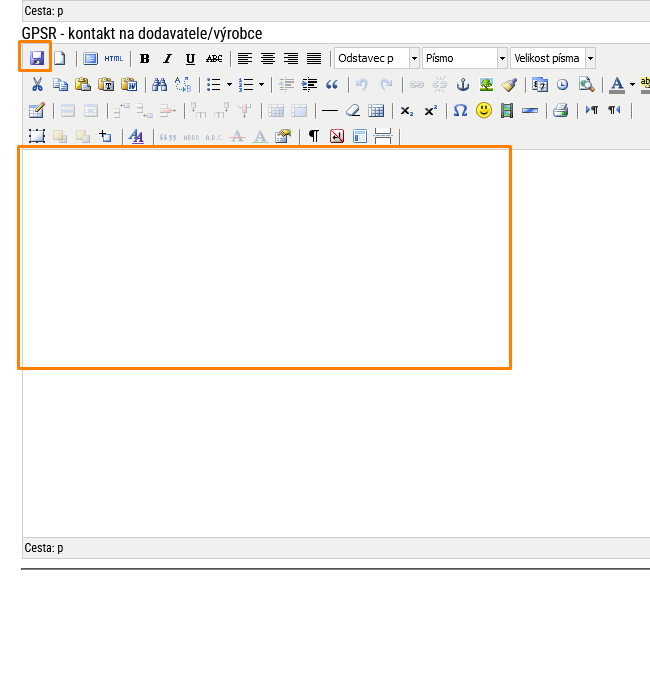Insert a new table

click(x=36, y=111)
